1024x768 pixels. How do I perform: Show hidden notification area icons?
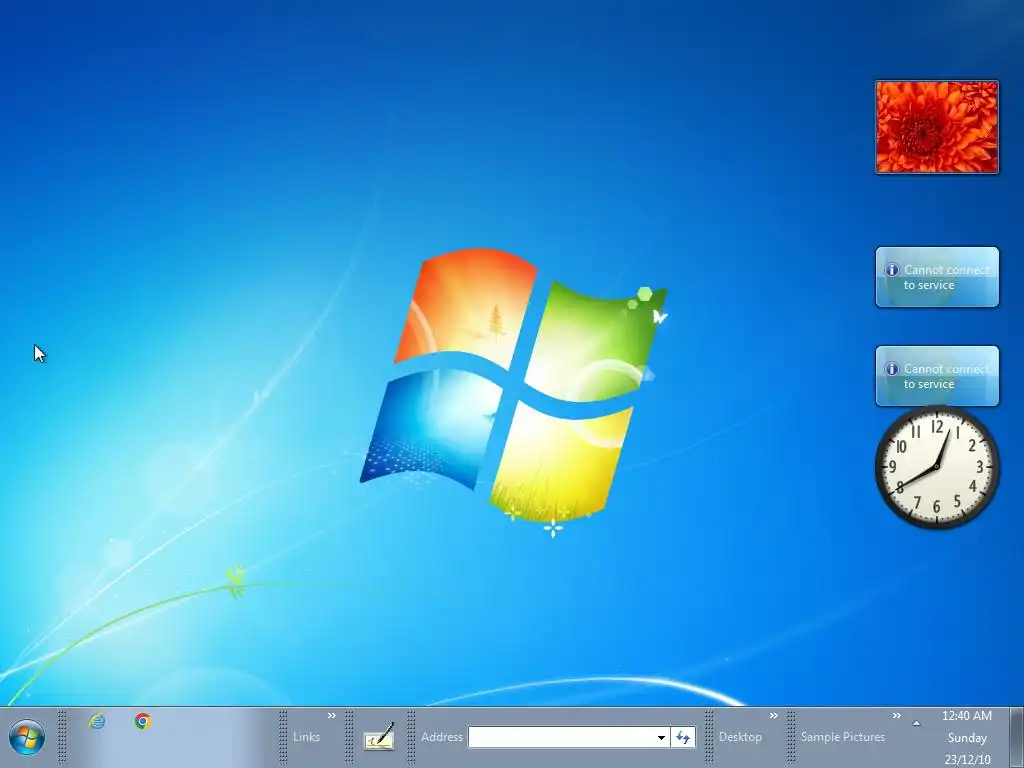pos(916,723)
